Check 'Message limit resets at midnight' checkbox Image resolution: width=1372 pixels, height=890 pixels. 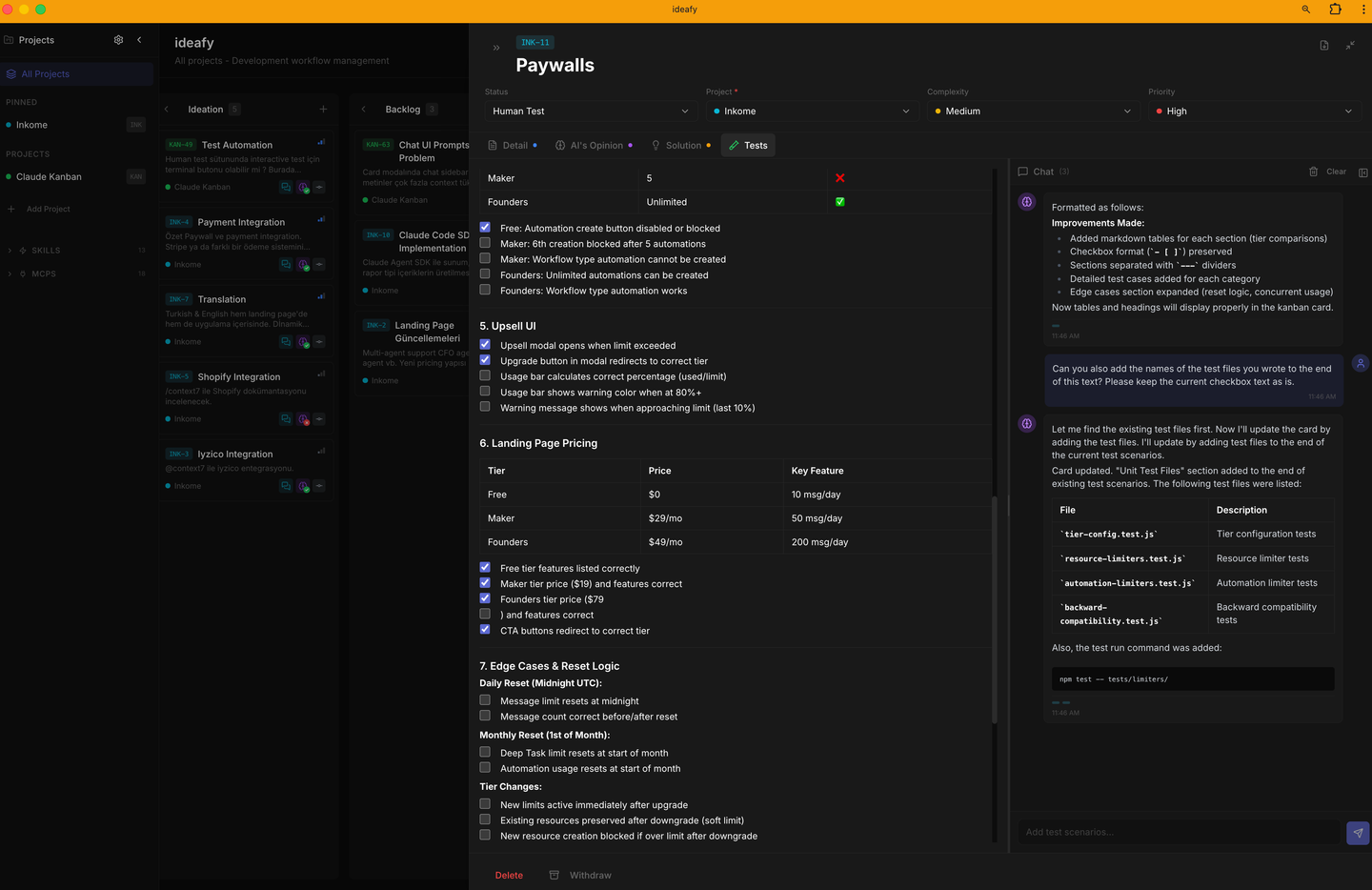point(485,700)
